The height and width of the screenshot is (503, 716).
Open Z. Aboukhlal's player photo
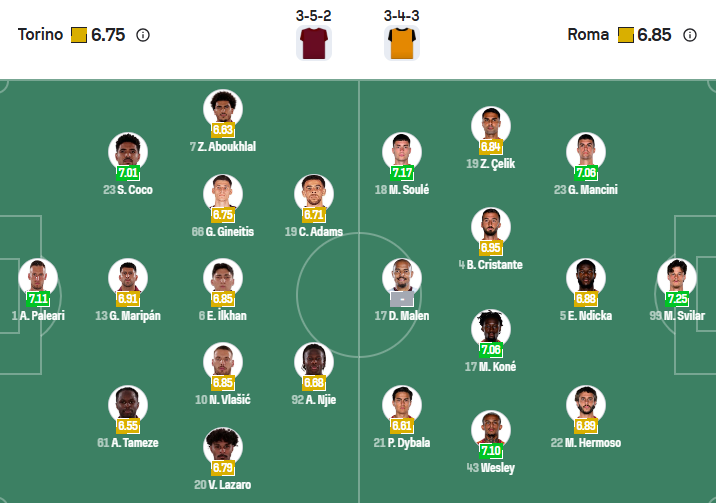coord(222,109)
